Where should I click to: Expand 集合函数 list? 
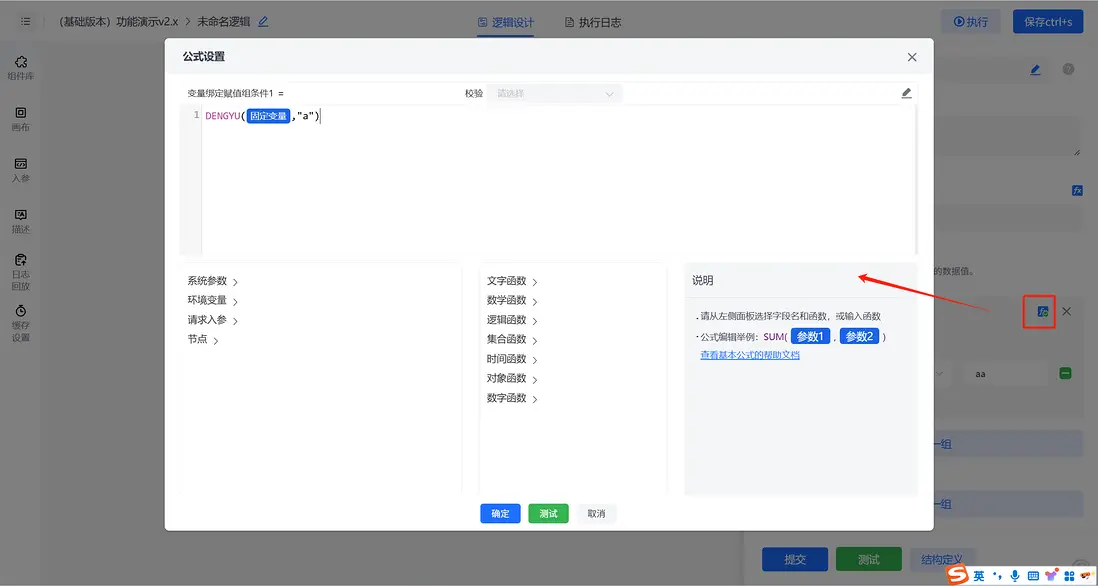click(x=512, y=340)
